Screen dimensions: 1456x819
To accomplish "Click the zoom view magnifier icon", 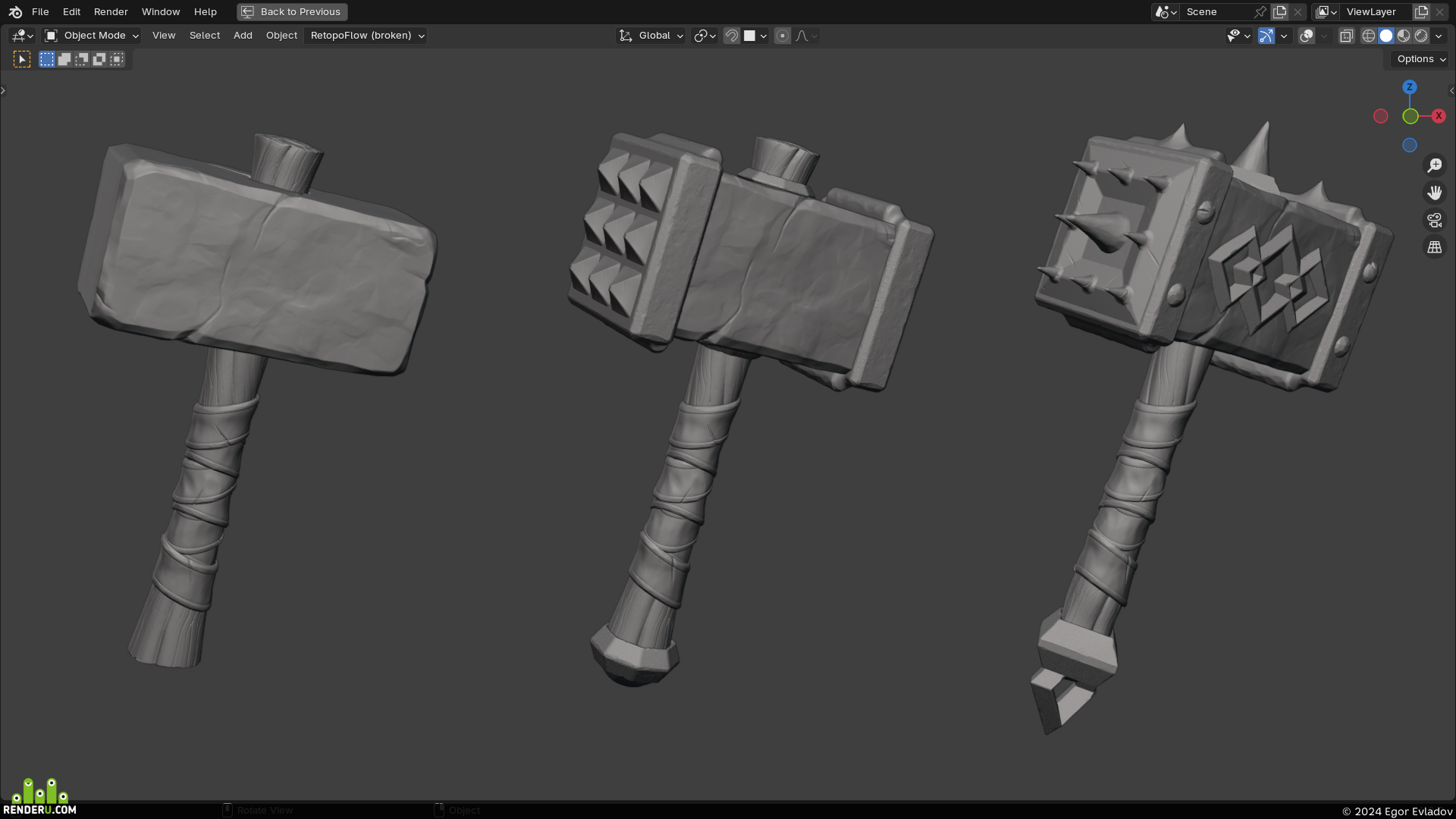I will pyautogui.click(x=1434, y=165).
